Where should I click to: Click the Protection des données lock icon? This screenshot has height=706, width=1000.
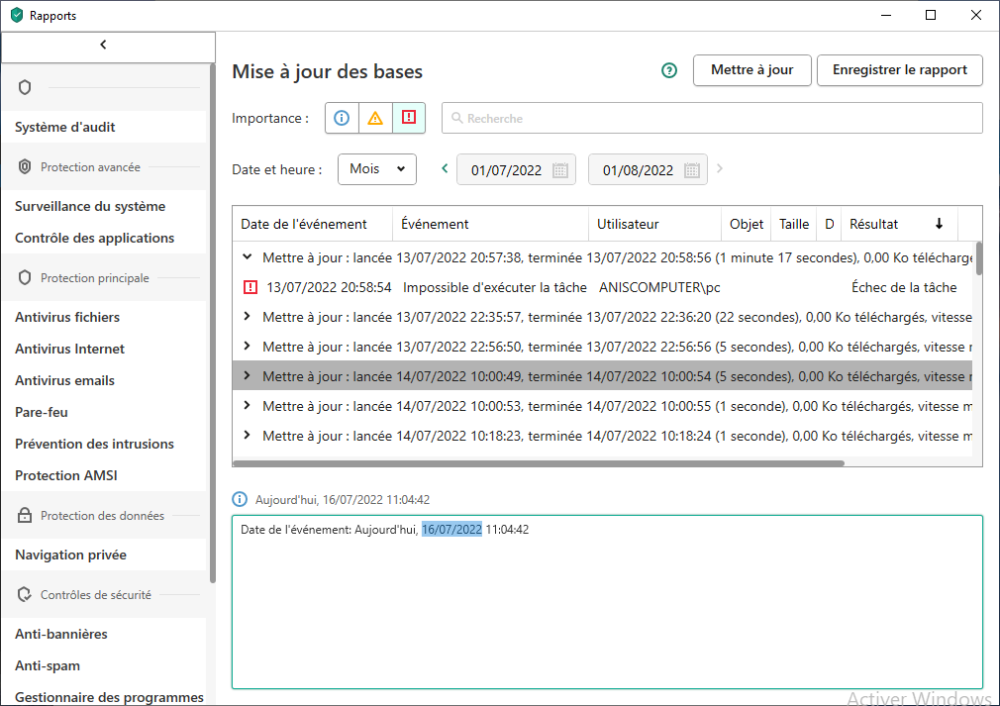pyautogui.click(x=25, y=515)
